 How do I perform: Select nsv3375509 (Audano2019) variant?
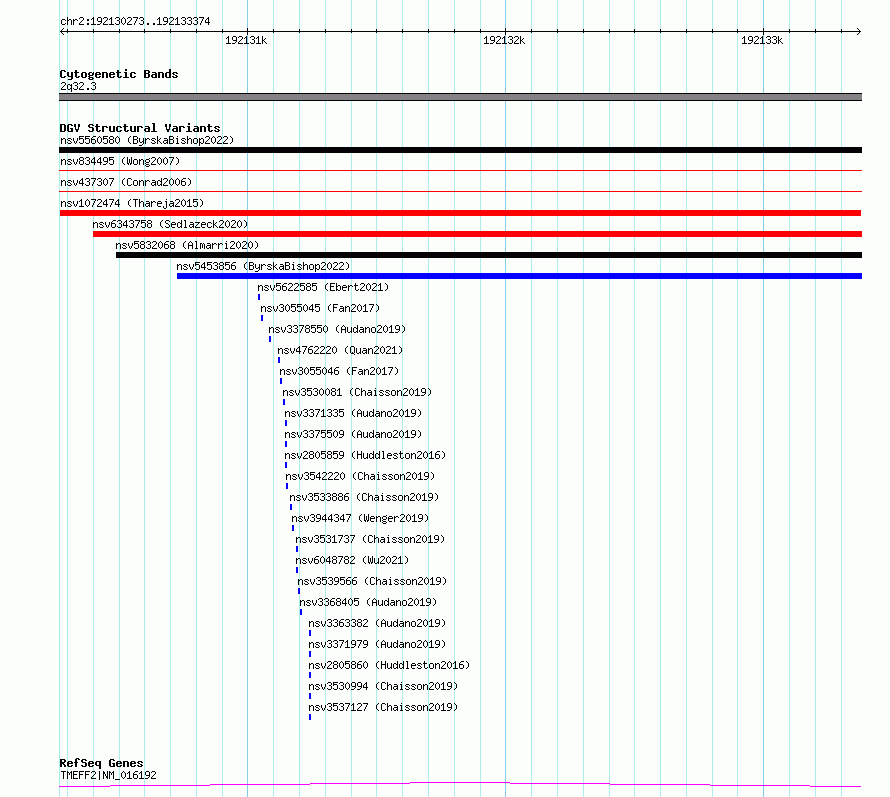pos(353,434)
